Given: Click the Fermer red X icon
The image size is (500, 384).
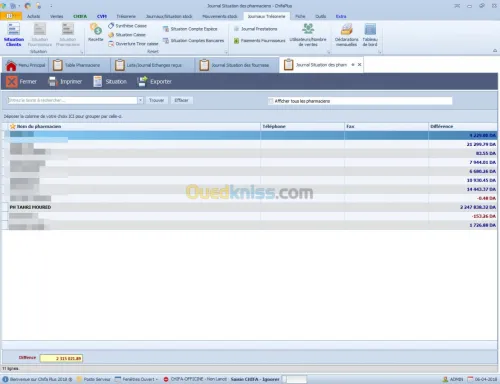Looking at the screenshot, I should 12,81.
